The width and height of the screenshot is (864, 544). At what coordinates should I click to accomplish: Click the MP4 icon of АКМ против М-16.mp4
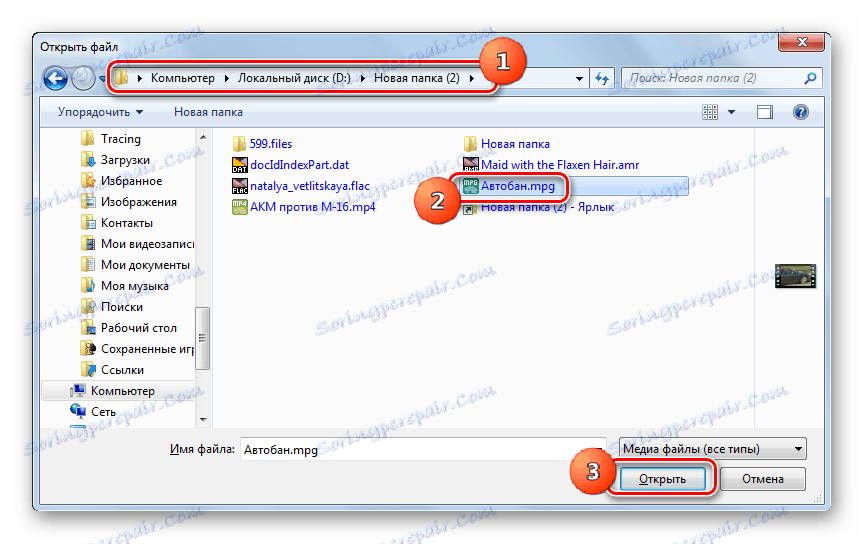239,207
